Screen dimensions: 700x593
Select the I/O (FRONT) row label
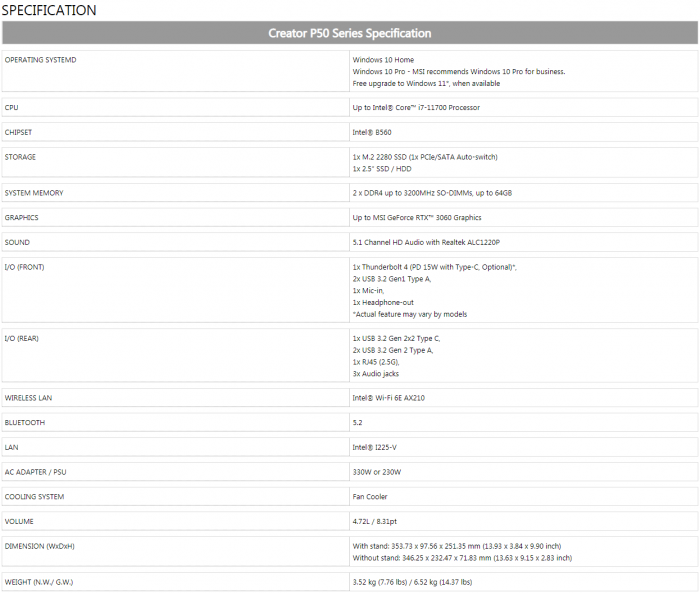[x=25, y=267]
